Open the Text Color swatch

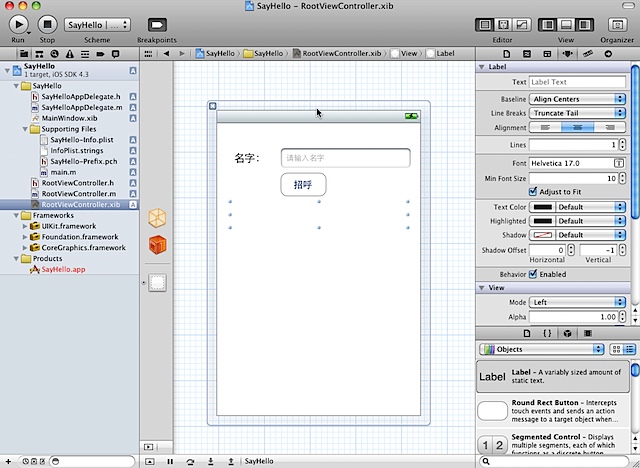(542, 207)
